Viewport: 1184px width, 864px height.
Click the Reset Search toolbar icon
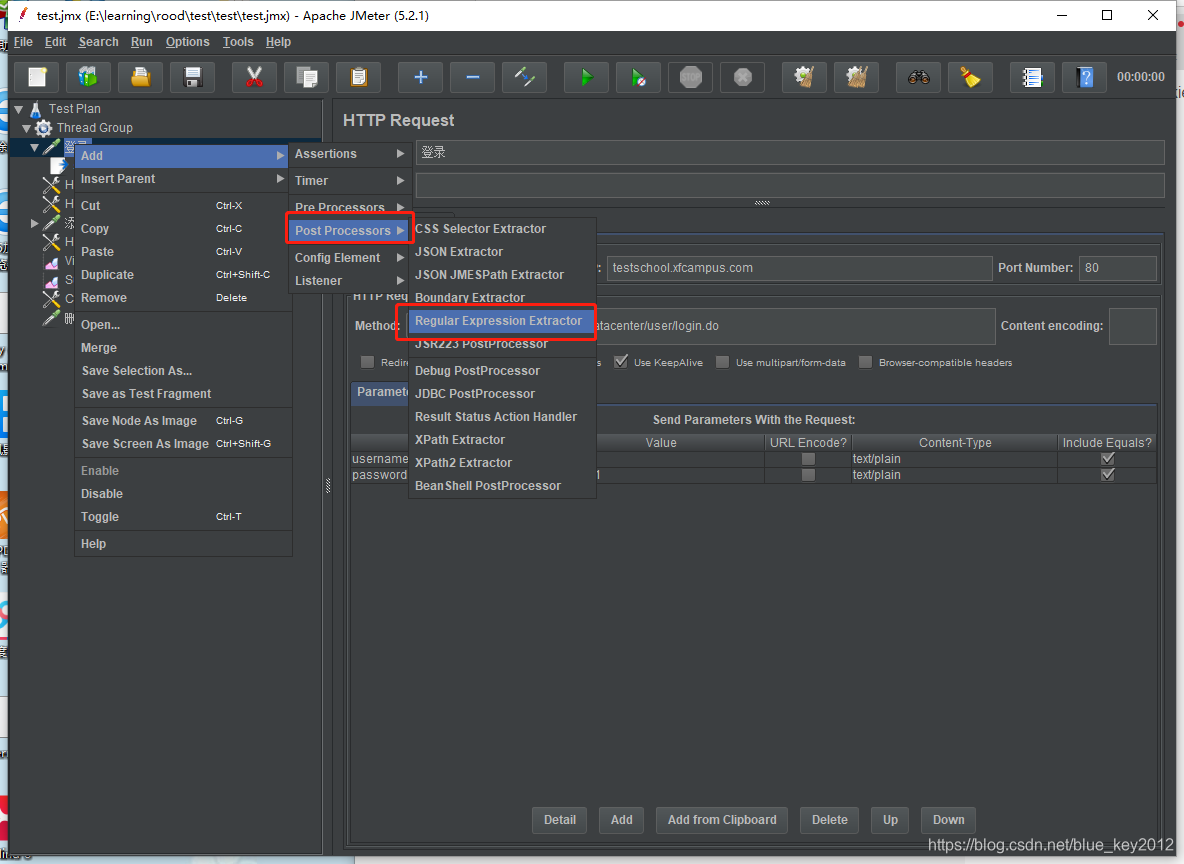[970, 77]
